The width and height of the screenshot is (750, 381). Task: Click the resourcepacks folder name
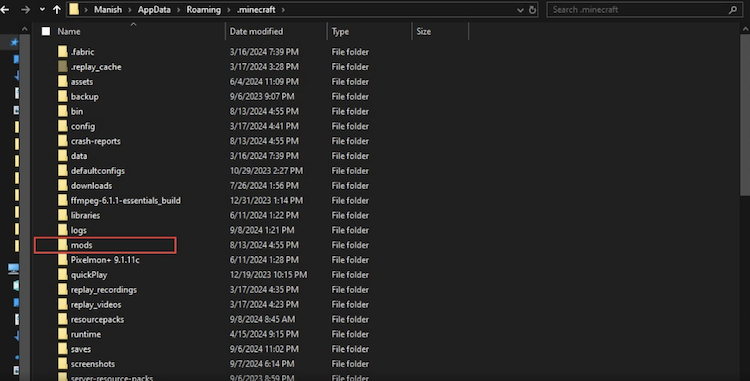click(x=97, y=319)
